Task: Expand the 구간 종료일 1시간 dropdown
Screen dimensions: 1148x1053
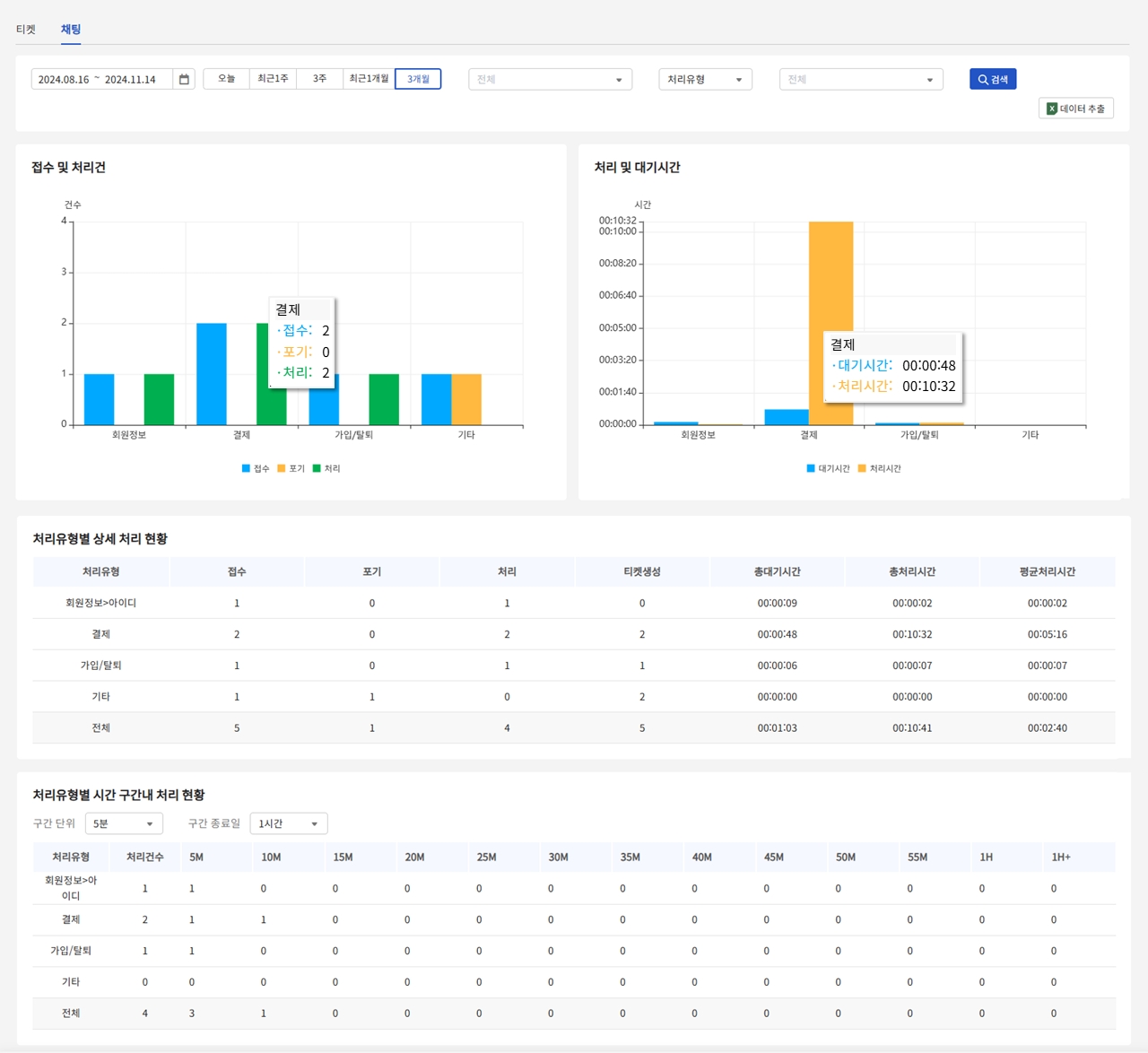Action: tap(288, 823)
